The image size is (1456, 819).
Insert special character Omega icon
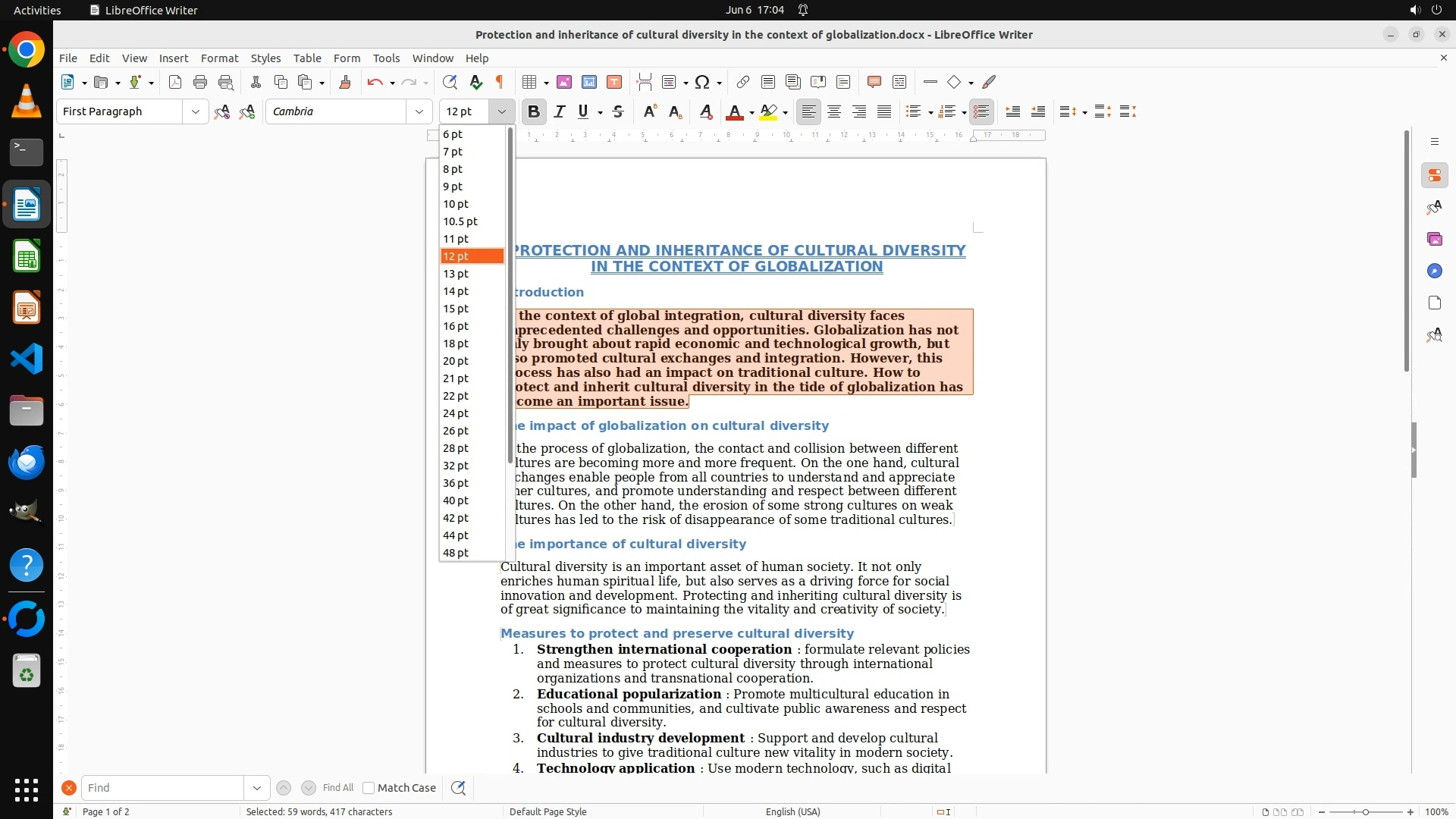coord(702,82)
